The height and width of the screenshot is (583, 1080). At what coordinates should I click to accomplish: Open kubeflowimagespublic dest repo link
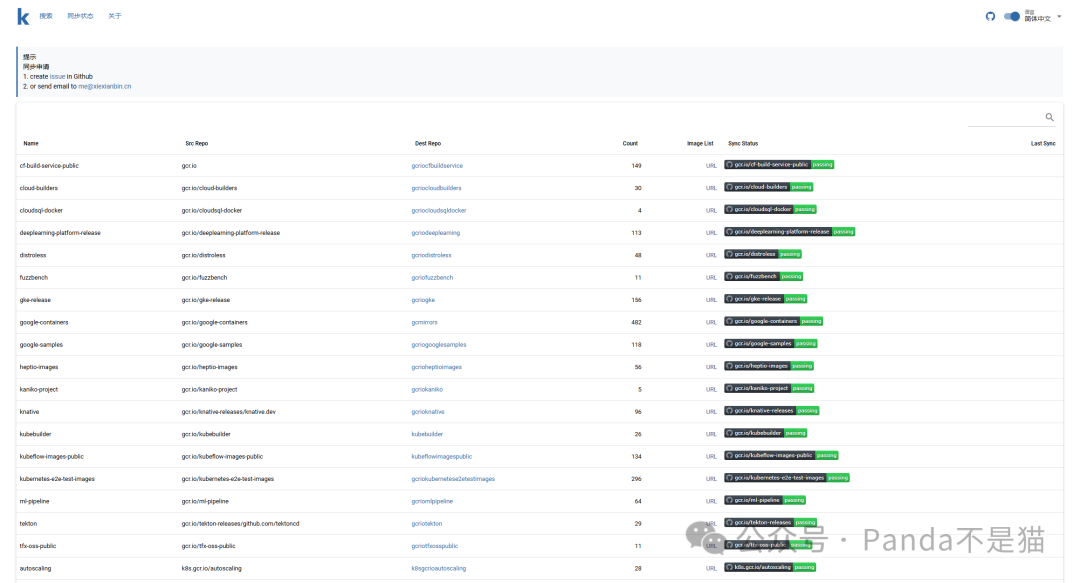click(x=442, y=457)
